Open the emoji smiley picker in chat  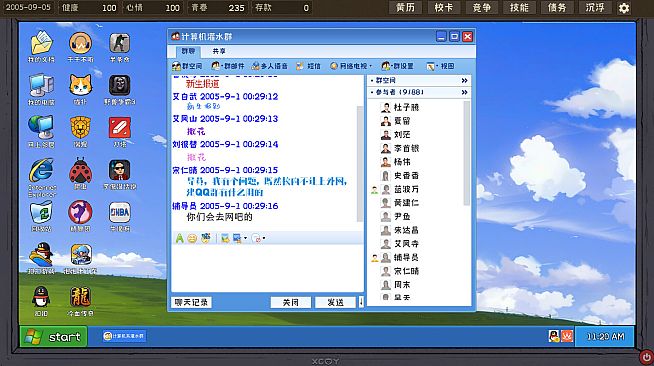(192, 238)
